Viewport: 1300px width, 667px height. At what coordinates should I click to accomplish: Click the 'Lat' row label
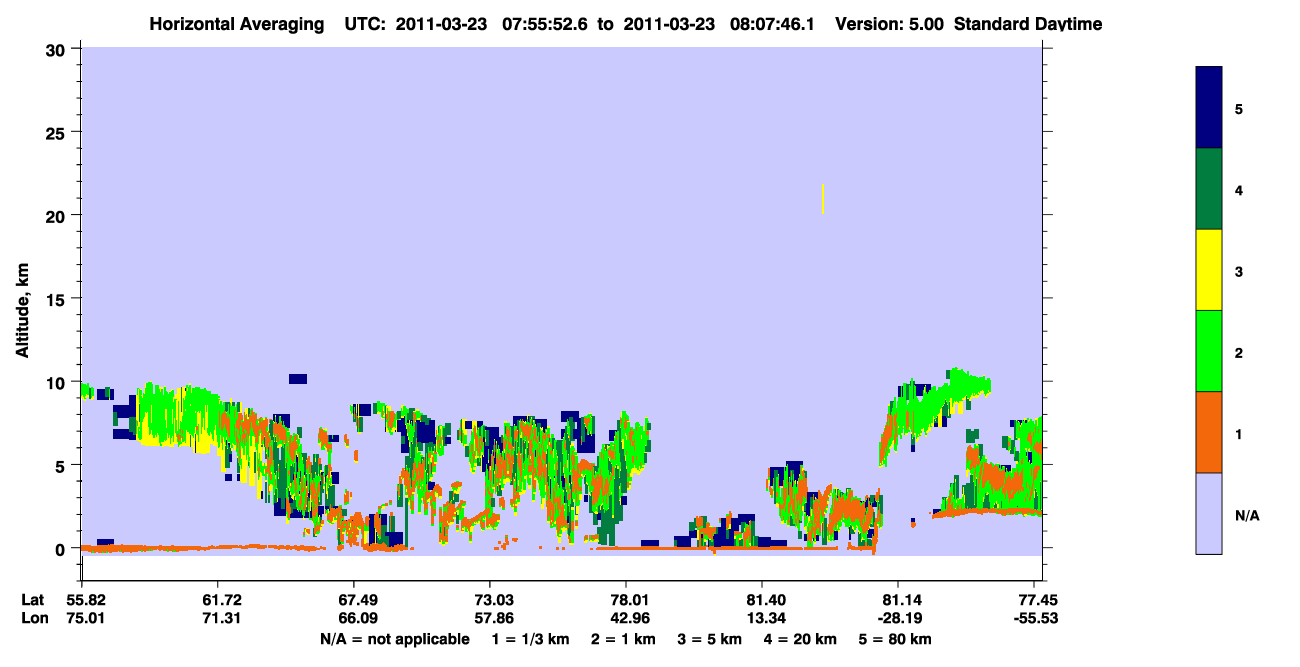pyautogui.click(x=33, y=600)
